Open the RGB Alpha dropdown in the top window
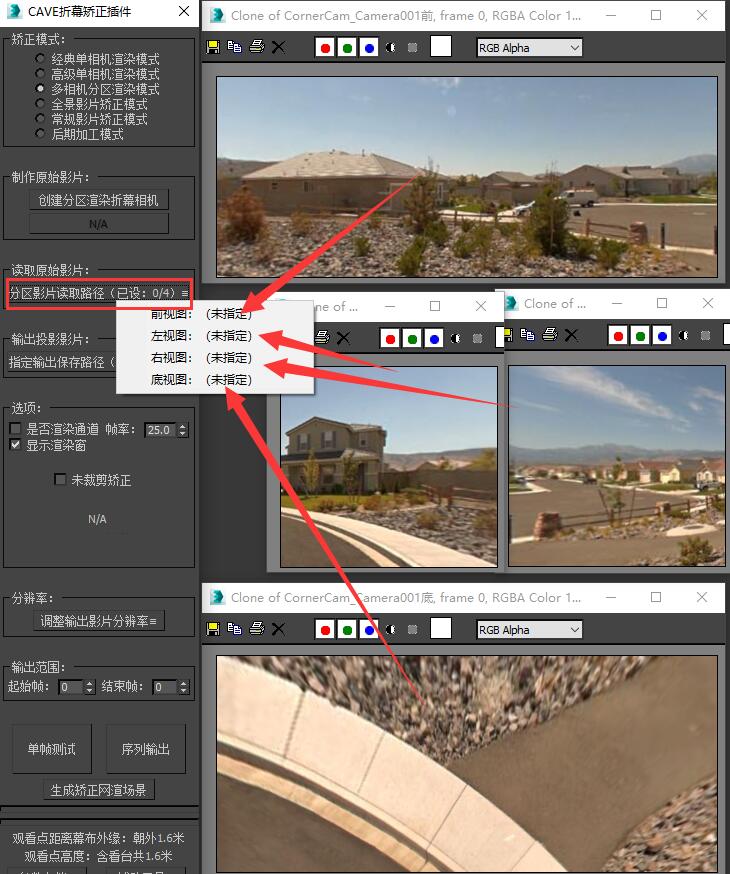 [x=529, y=47]
